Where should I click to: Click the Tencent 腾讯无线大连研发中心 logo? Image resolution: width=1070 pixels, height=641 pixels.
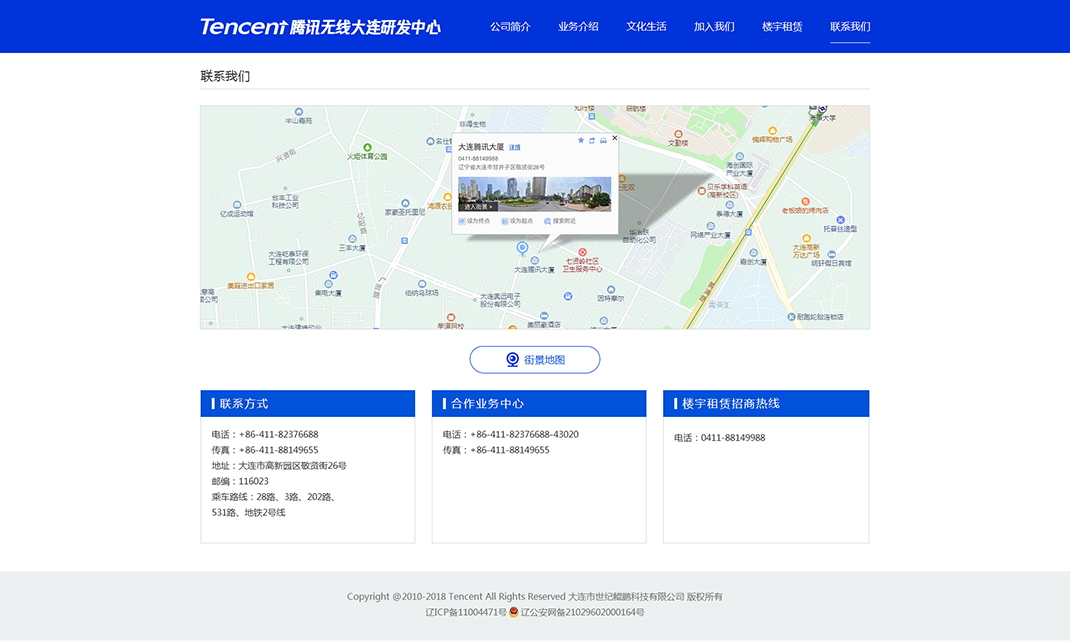(320, 27)
